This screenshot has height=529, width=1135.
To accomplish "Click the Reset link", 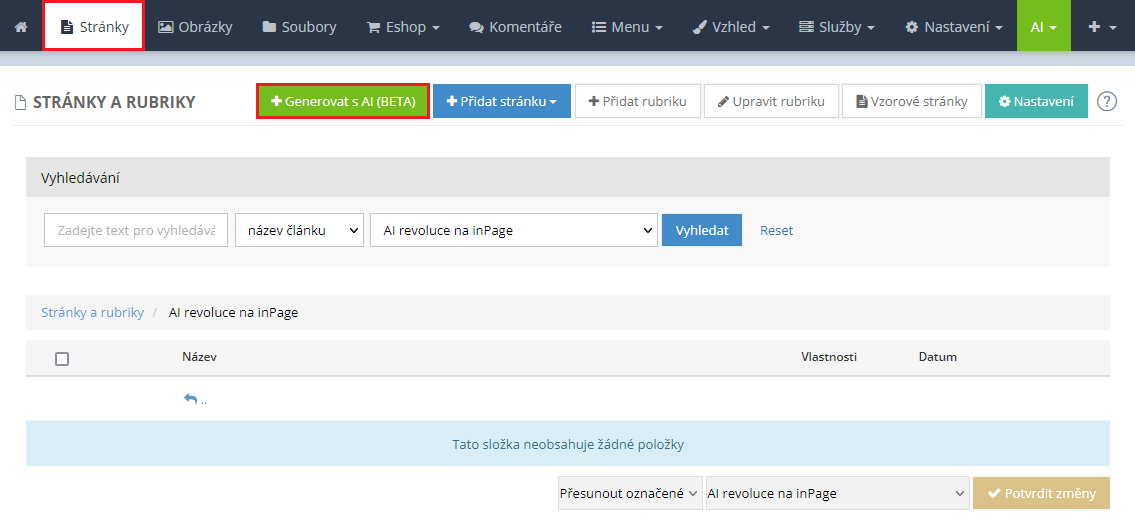I will tap(776, 230).
